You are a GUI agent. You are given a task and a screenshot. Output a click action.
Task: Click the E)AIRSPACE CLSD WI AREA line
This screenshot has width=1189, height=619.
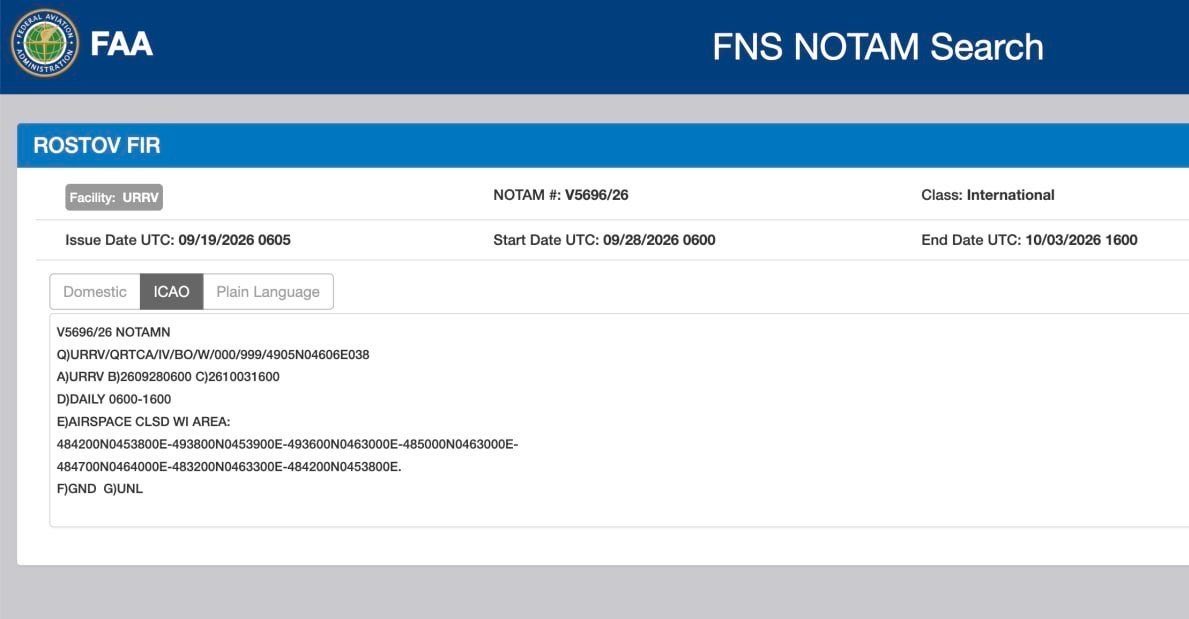point(143,421)
